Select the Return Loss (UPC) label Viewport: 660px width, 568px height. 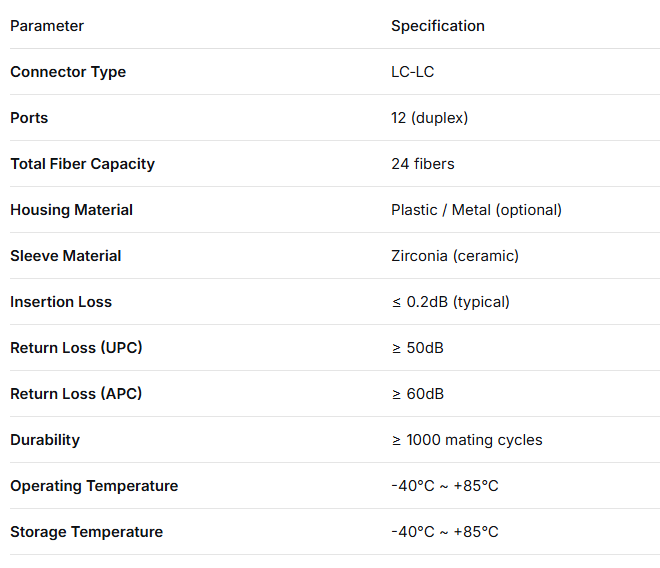point(76,348)
